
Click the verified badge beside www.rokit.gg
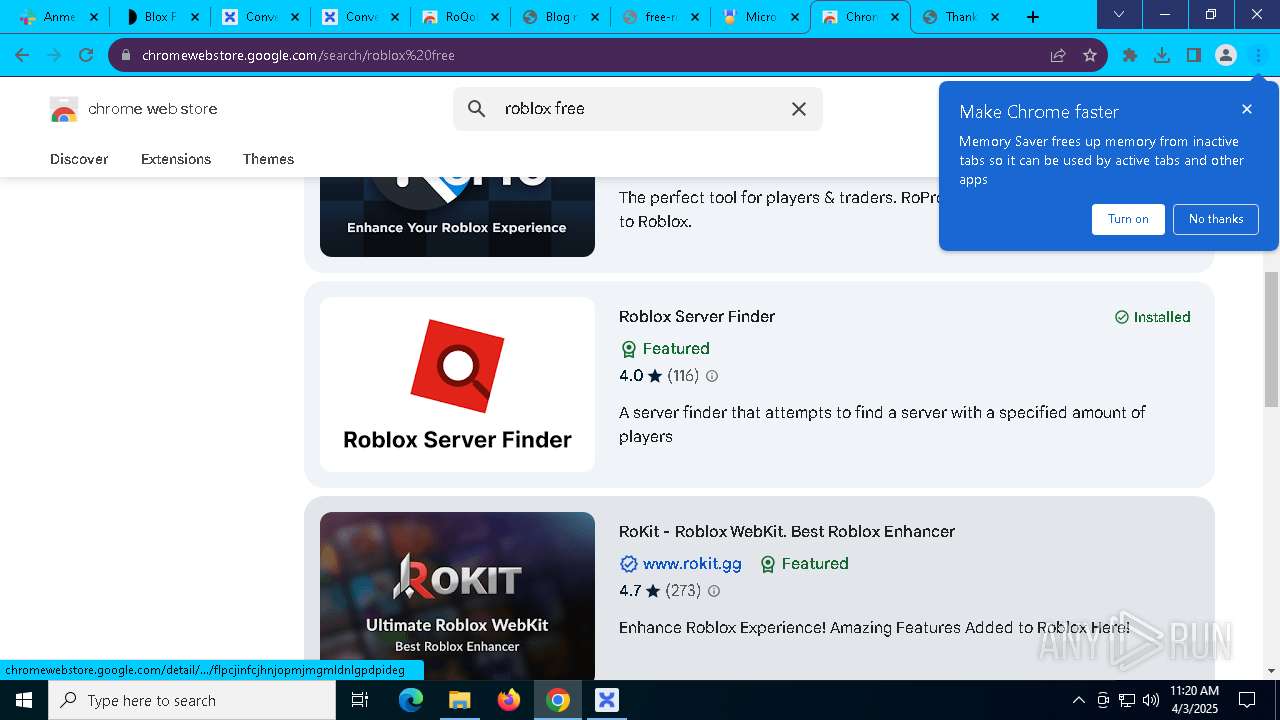[x=628, y=563]
